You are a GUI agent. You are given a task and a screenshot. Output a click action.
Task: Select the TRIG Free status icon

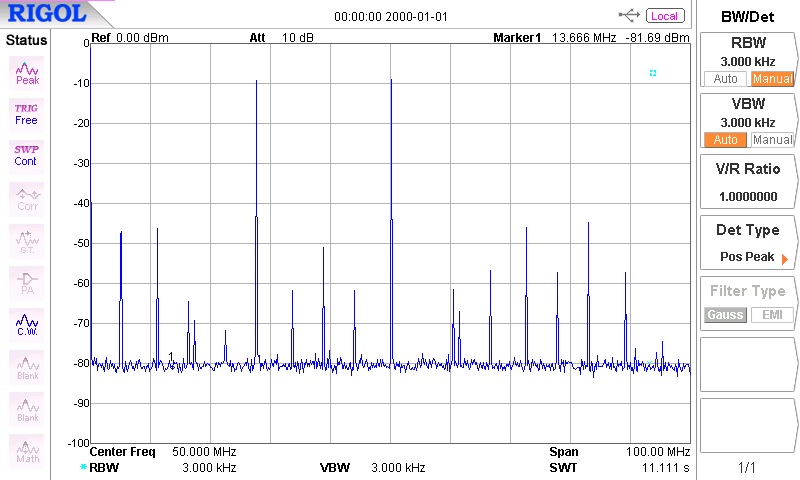tap(27, 113)
